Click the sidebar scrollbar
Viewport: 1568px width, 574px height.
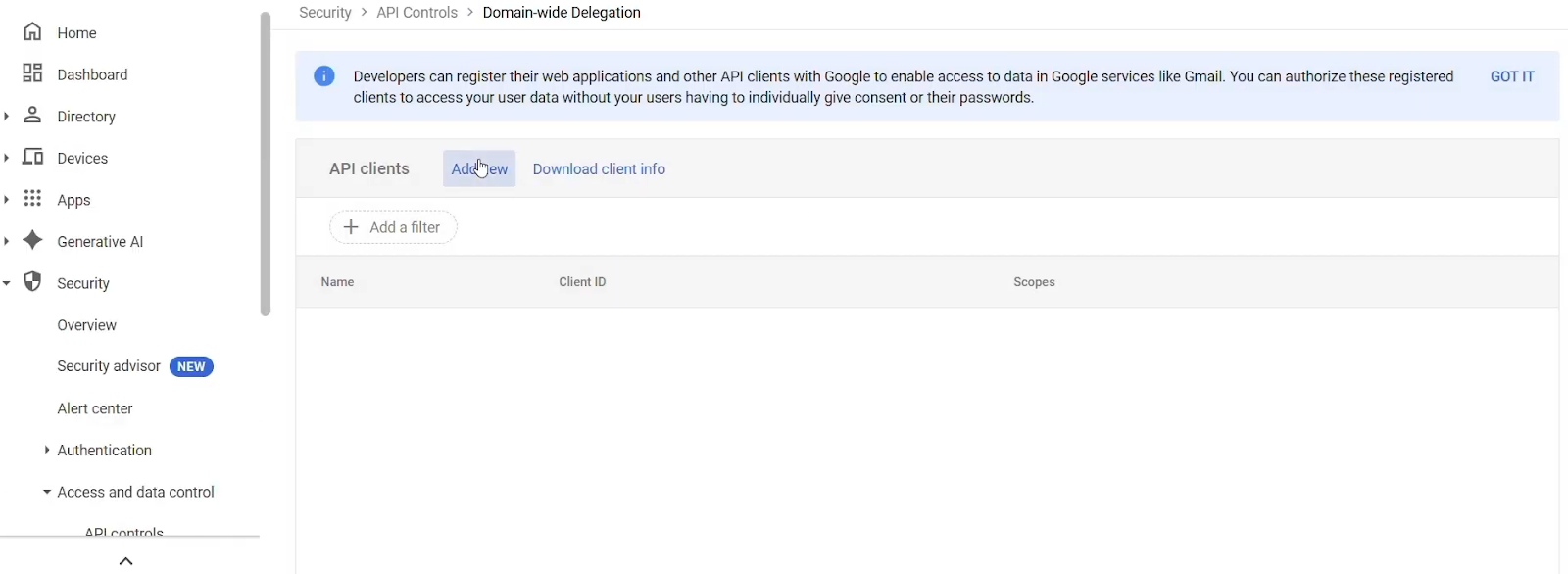(265, 162)
